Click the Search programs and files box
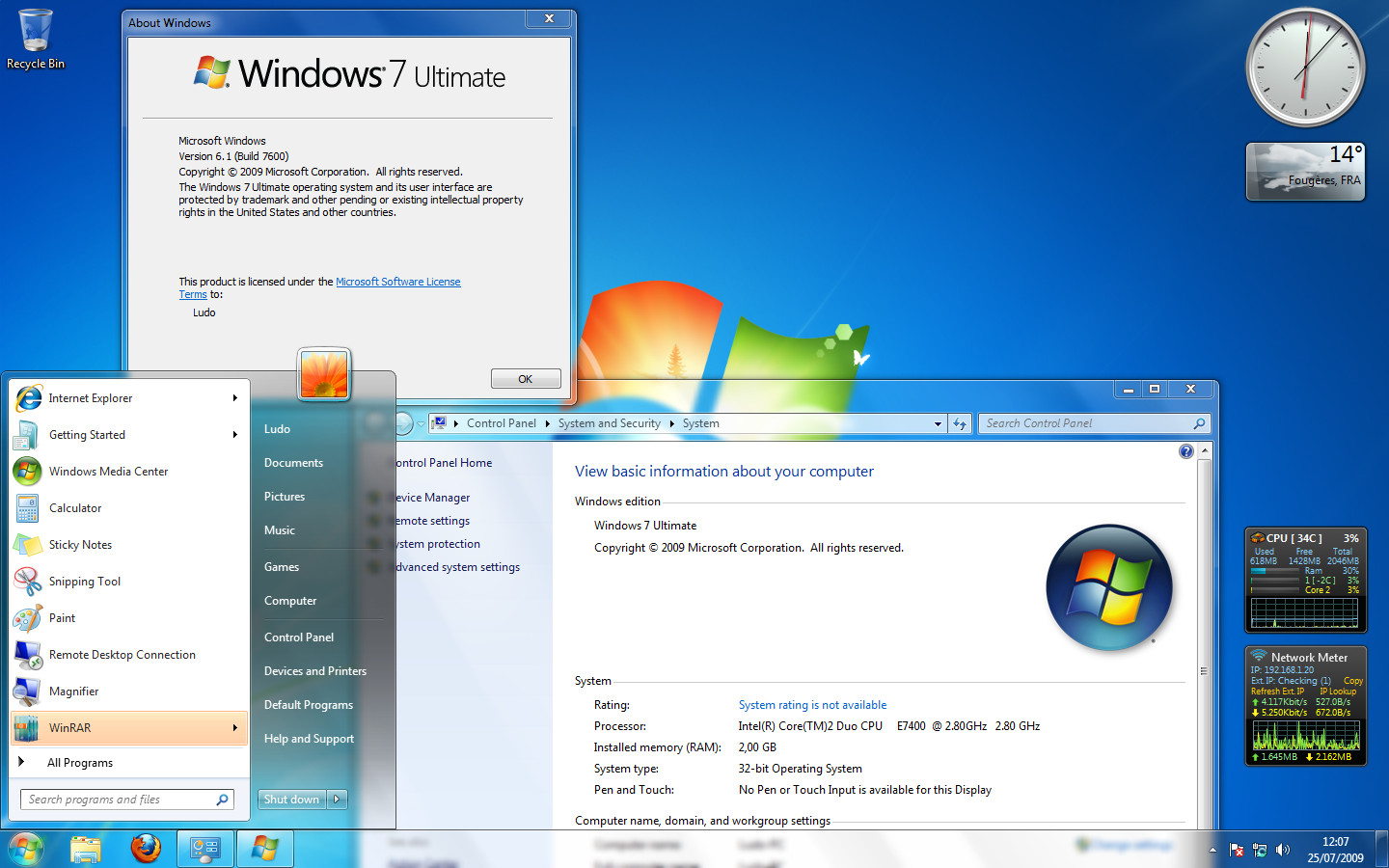Viewport: 1389px width, 868px height. click(x=118, y=800)
